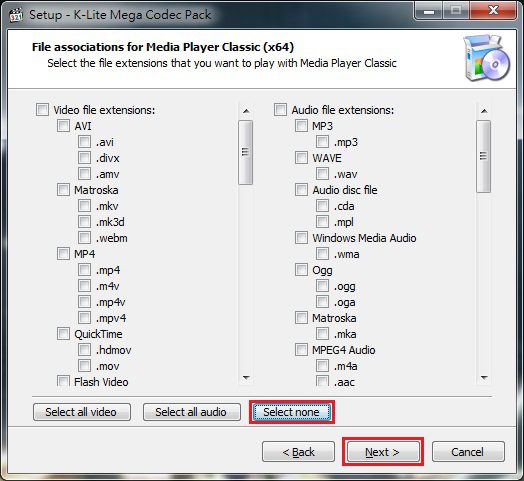Click up arrow of audio extensions scrollbar
Screen dimensions: 524x481
(484, 111)
